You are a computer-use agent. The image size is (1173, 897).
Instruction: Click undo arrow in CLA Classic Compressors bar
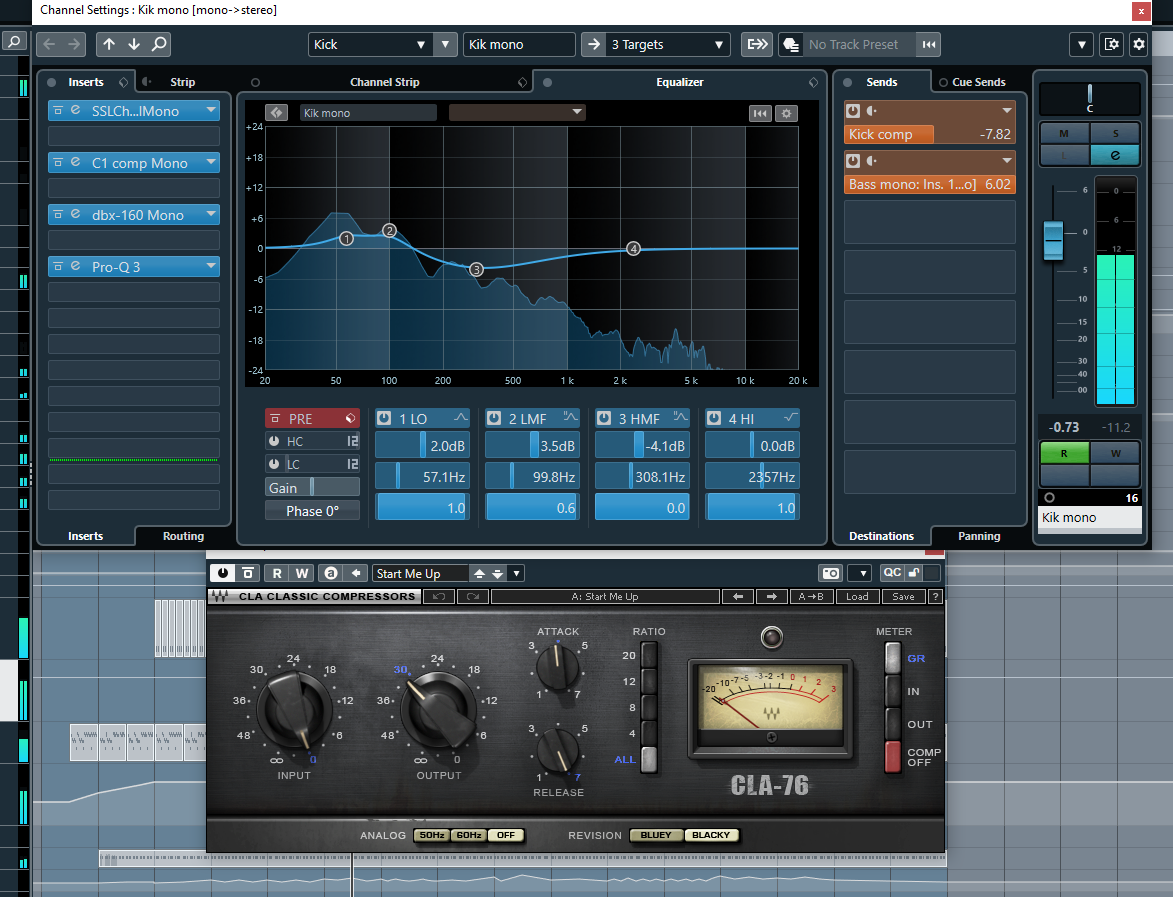[439, 596]
